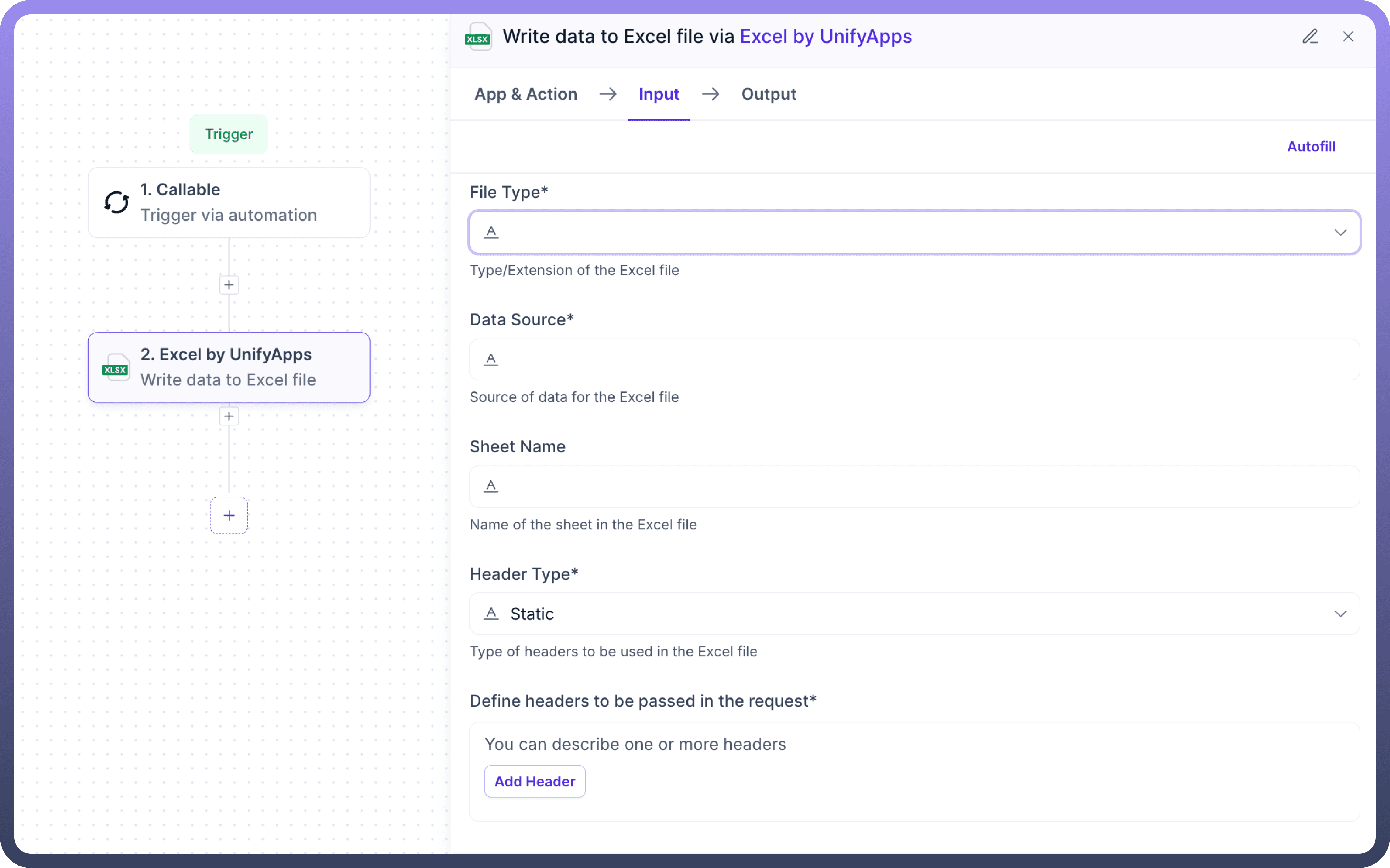Image resolution: width=1390 pixels, height=868 pixels.
Task: Close the Excel action panel
Action: 1348,37
